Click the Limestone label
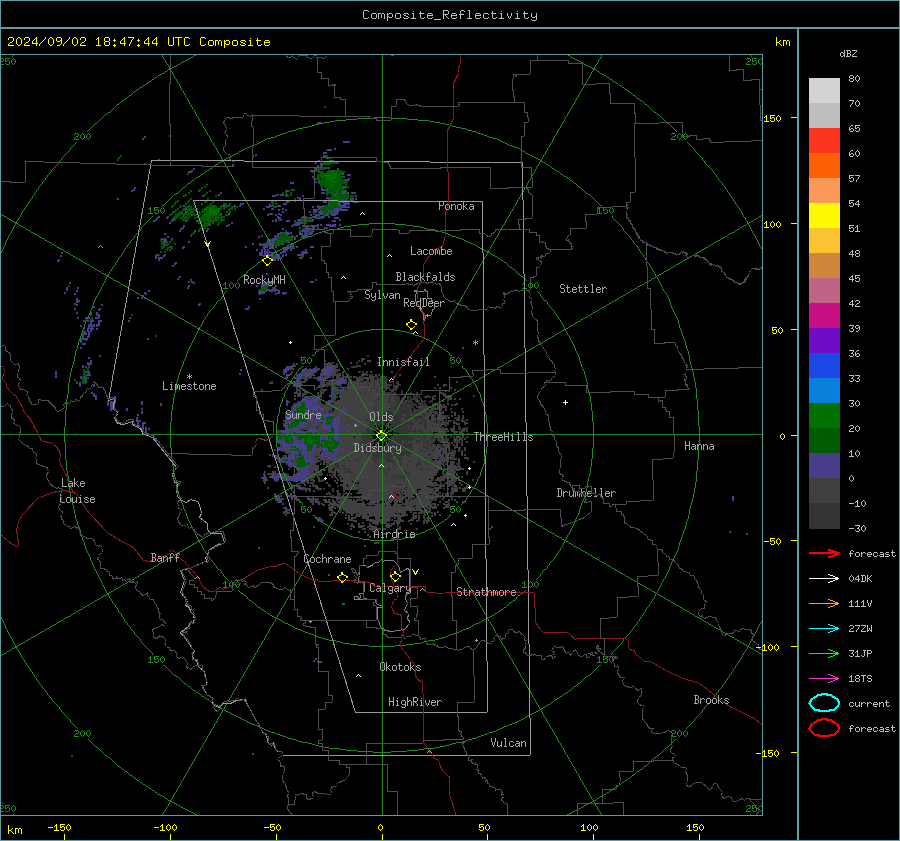Screen dimensions: 900x841 (189, 386)
